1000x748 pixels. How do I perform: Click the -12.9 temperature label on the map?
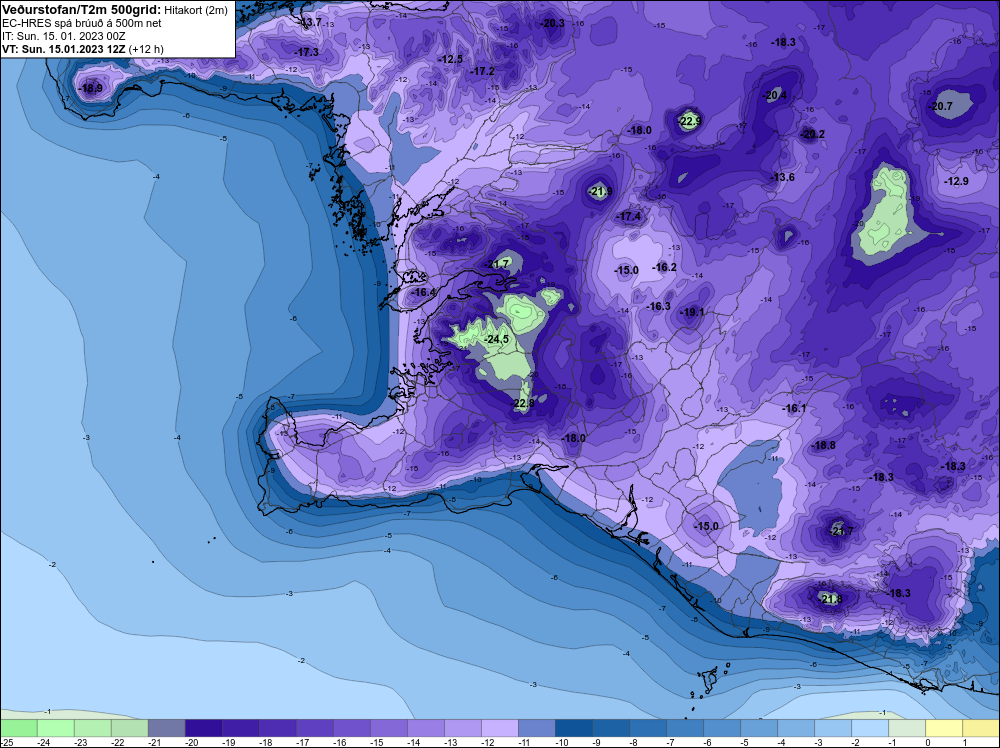(x=957, y=181)
